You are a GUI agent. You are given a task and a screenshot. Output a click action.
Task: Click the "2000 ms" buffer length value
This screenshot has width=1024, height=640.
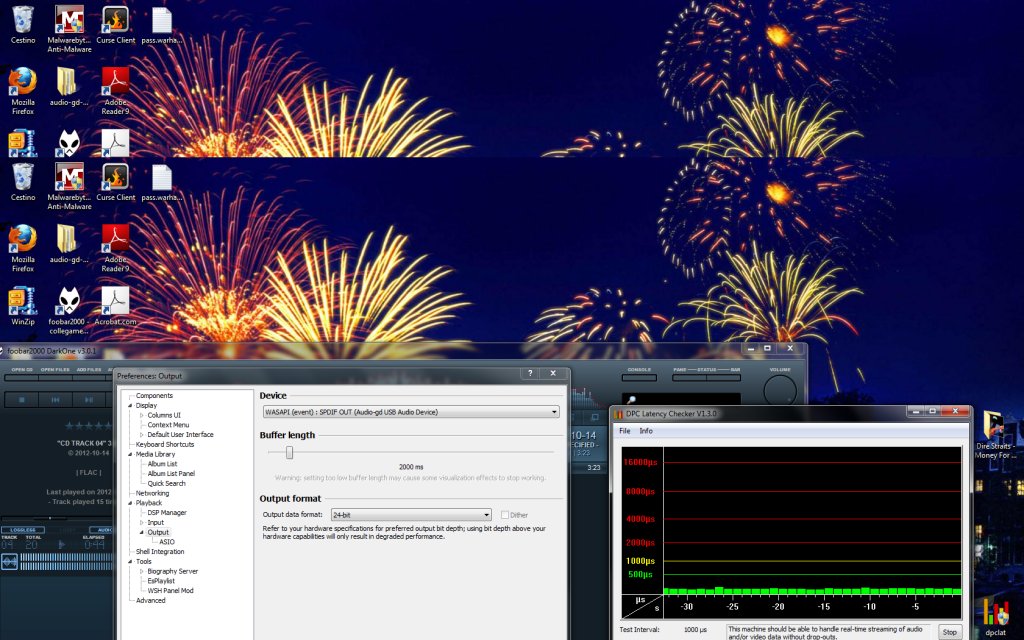pos(411,467)
